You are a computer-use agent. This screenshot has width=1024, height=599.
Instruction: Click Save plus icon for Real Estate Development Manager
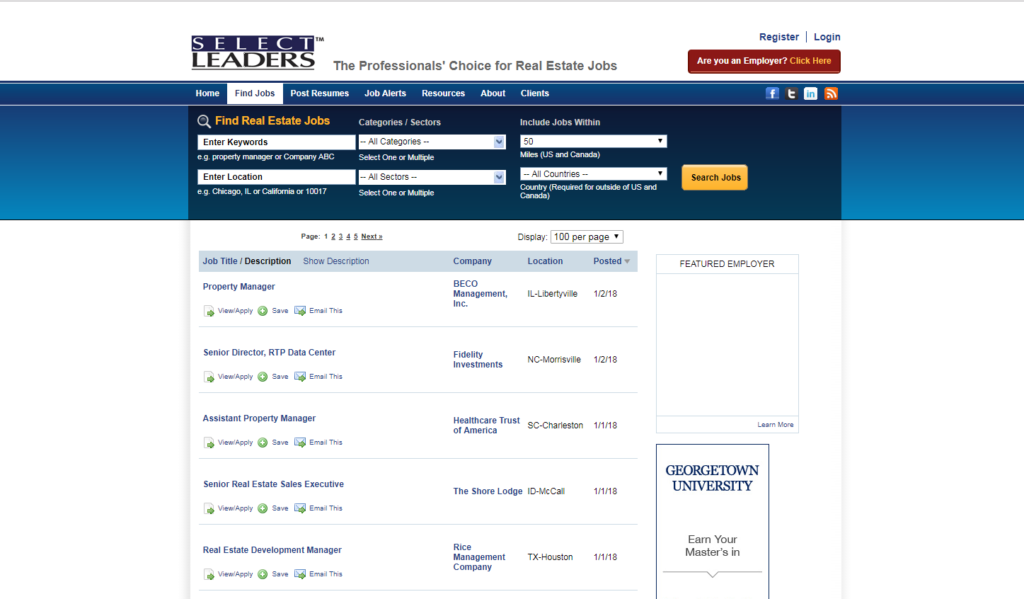(x=263, y=574)
